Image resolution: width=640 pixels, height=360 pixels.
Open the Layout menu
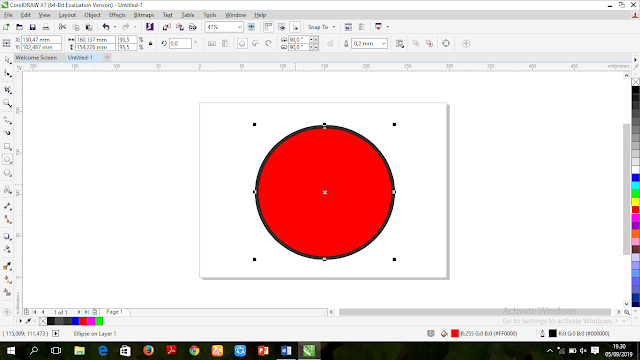(67, 15)
